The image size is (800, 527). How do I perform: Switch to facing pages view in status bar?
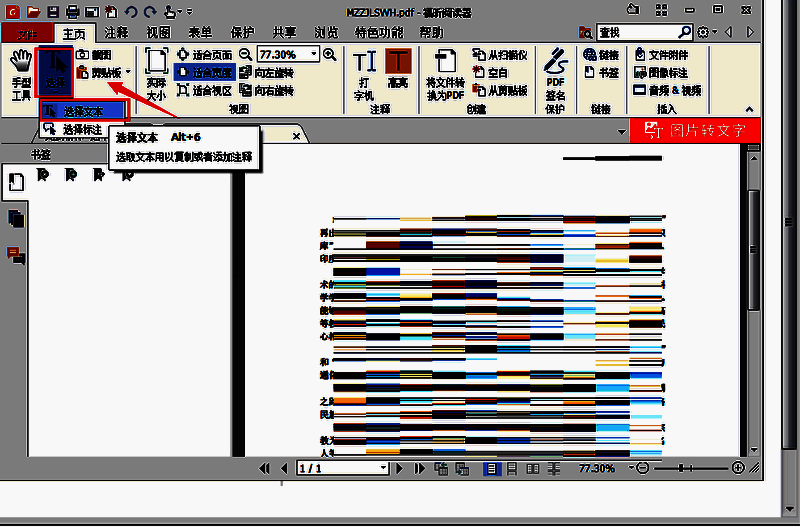(532, 468)
